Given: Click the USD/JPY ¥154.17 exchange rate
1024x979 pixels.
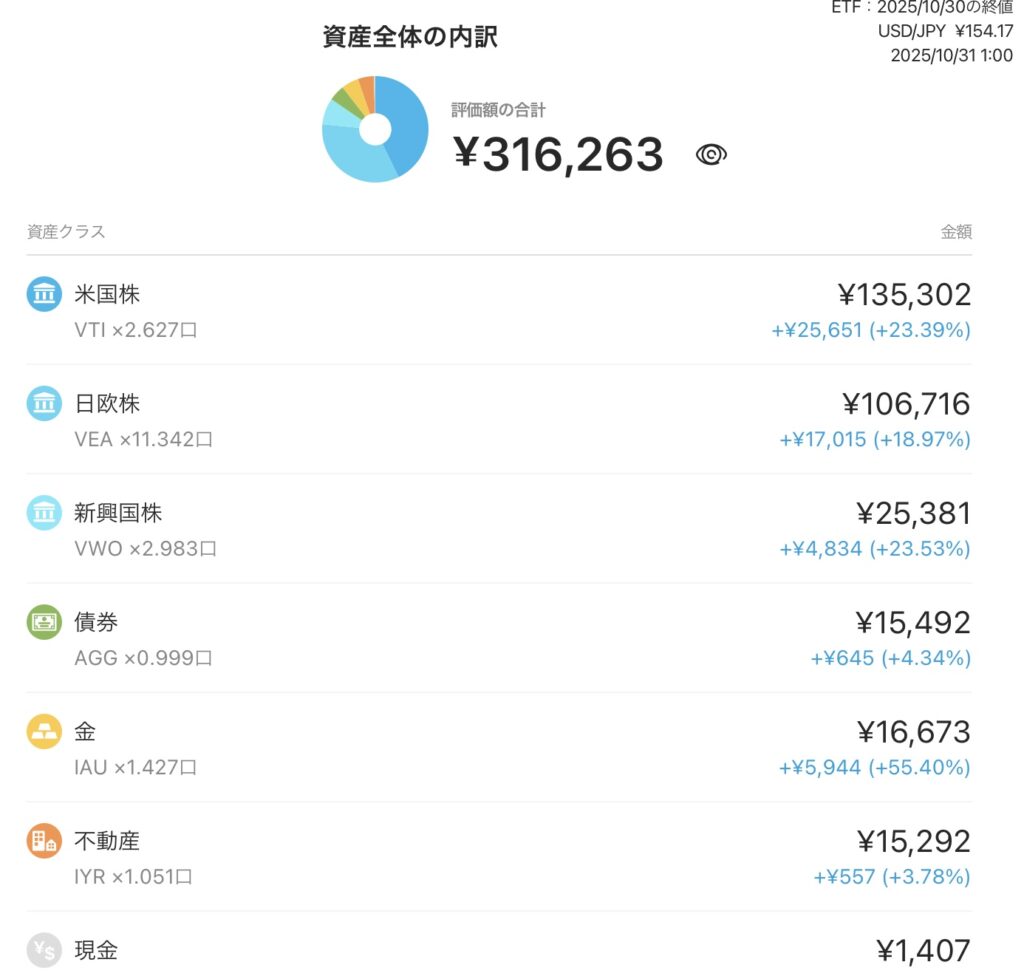Looking at the screenshot, I should (x=945, y=31).
